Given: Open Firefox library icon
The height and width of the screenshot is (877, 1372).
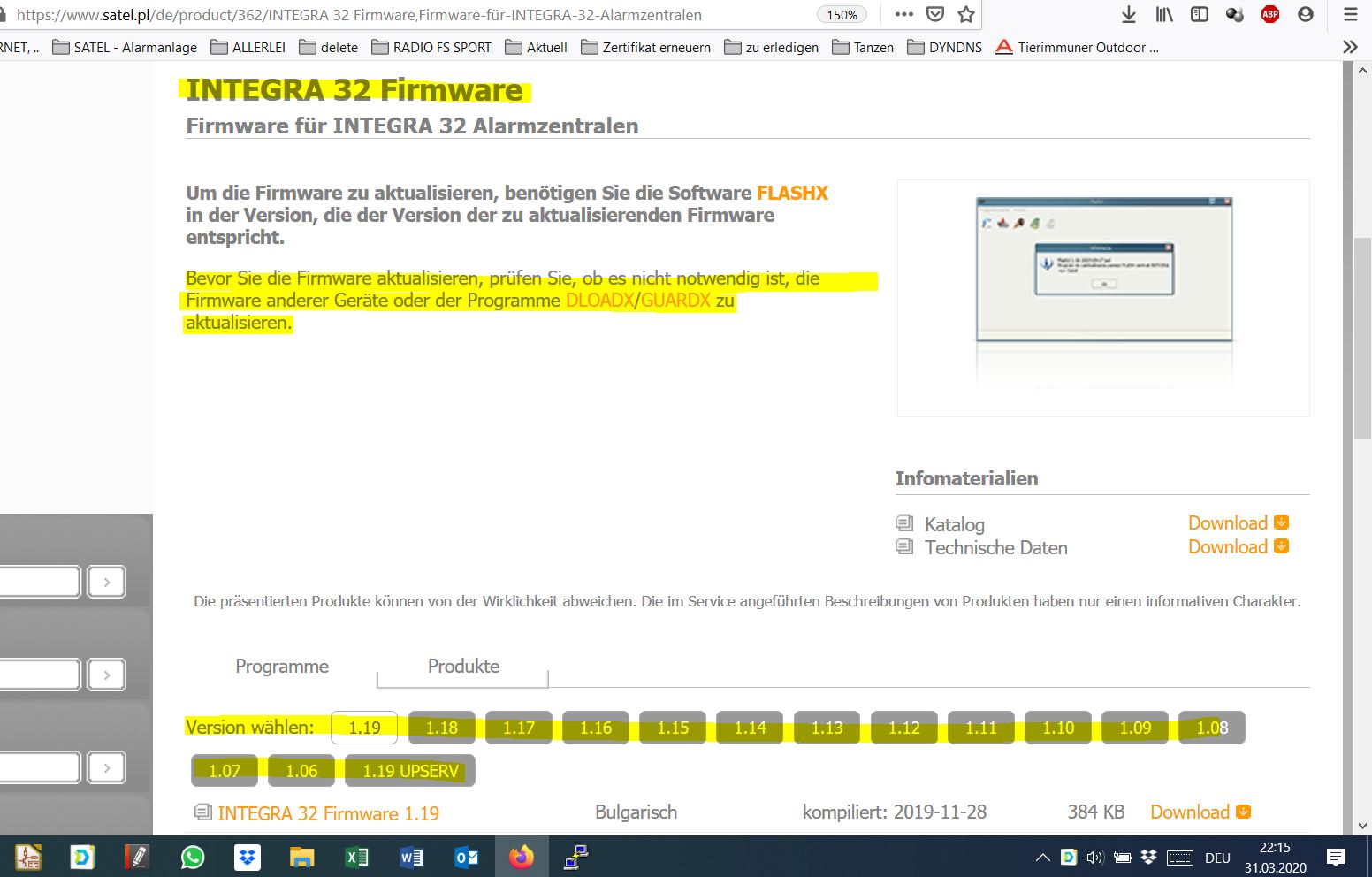Looking at the screenshot, I should pyautogui.click(x=1164, y=14).
